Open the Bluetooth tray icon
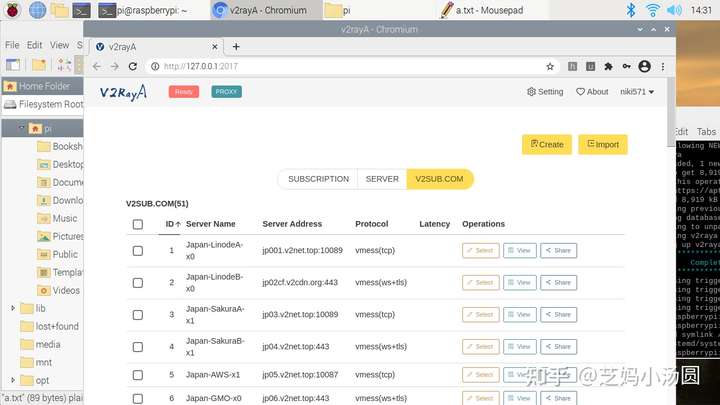The width and height of the screenshot is (720, 405). tap(631, 10)
